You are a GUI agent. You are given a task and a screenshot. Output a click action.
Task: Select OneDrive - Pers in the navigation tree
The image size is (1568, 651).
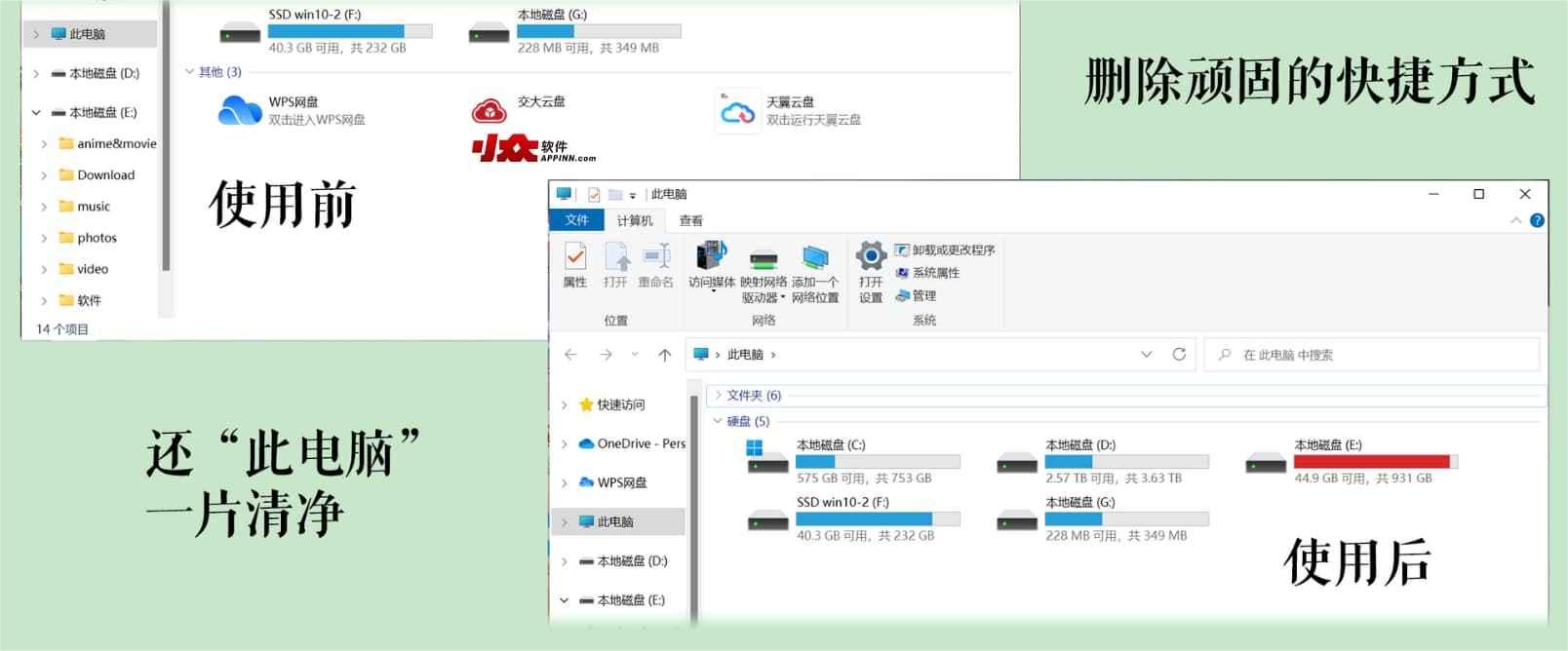tap(632, 443)
